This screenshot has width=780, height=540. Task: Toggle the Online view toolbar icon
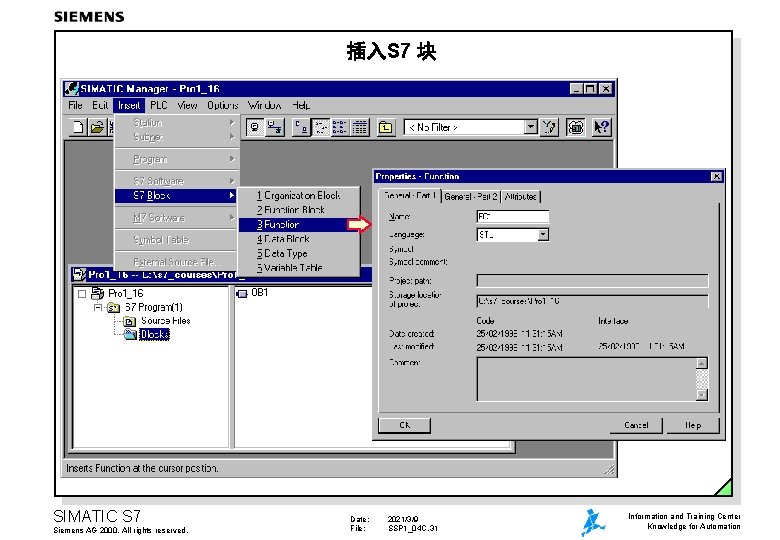[255, 127]
